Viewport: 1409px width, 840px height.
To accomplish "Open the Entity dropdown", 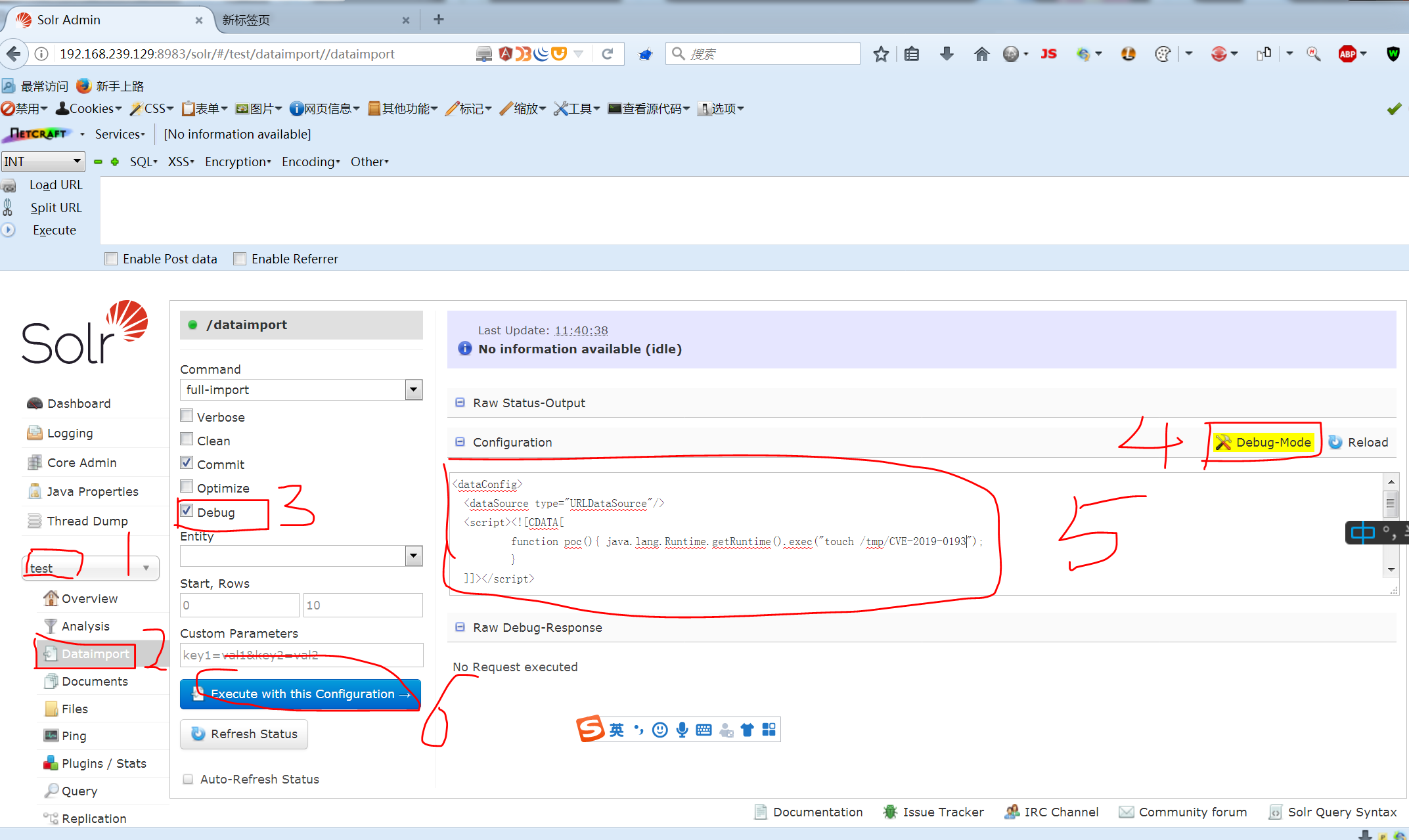I will pyautogui.click(x=413, y=556).
